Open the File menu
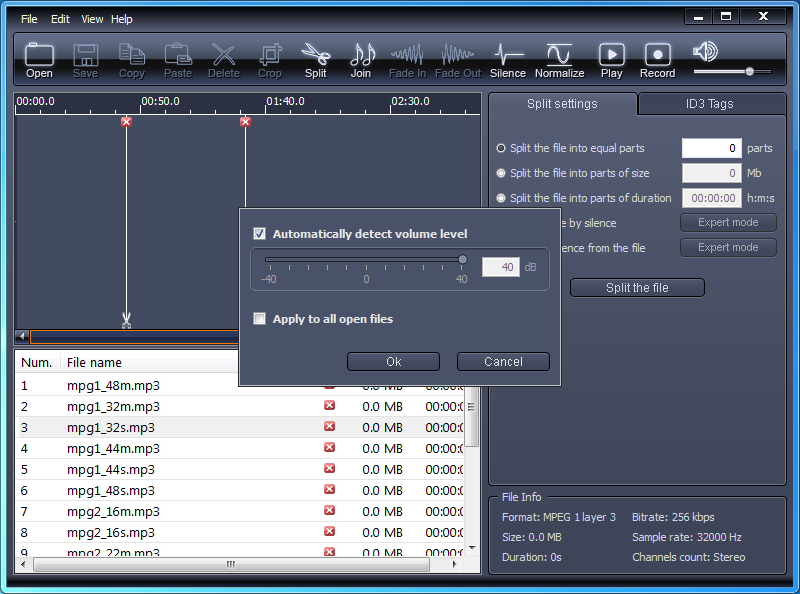Image resolution: width=800 pixels, height=594 pixels. [x=29, y=19]
